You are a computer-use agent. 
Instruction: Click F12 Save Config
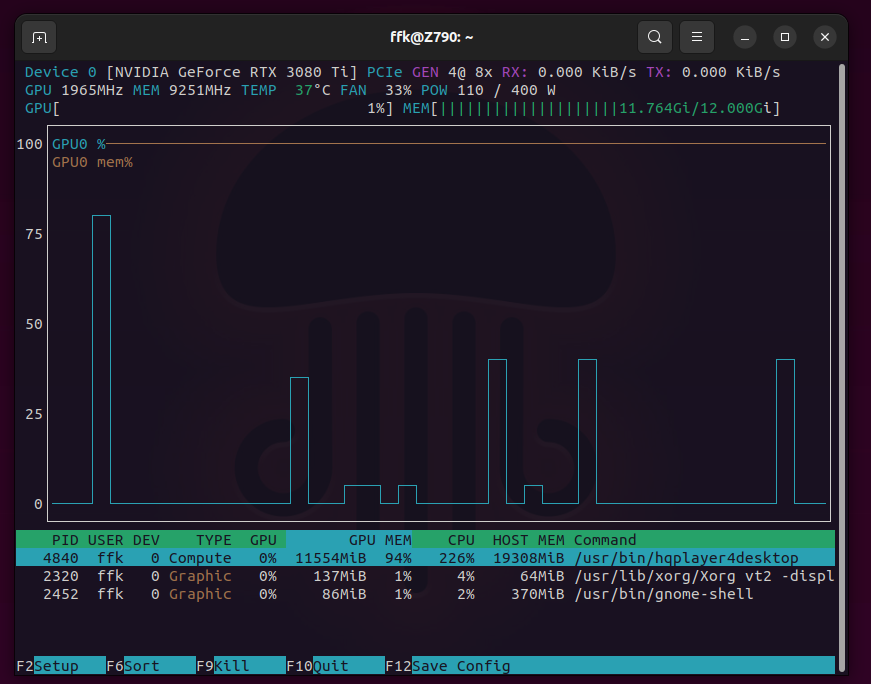click(x=460, y=666)
